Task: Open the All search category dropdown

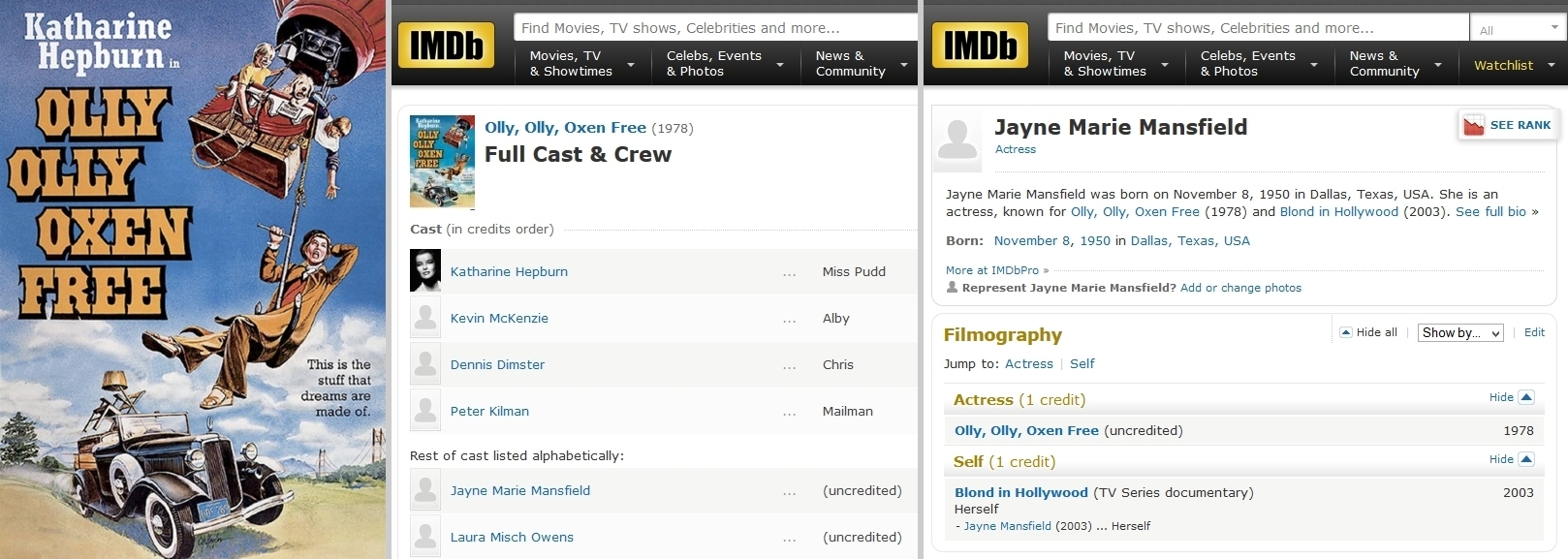Action: (x=1518, y=29)
